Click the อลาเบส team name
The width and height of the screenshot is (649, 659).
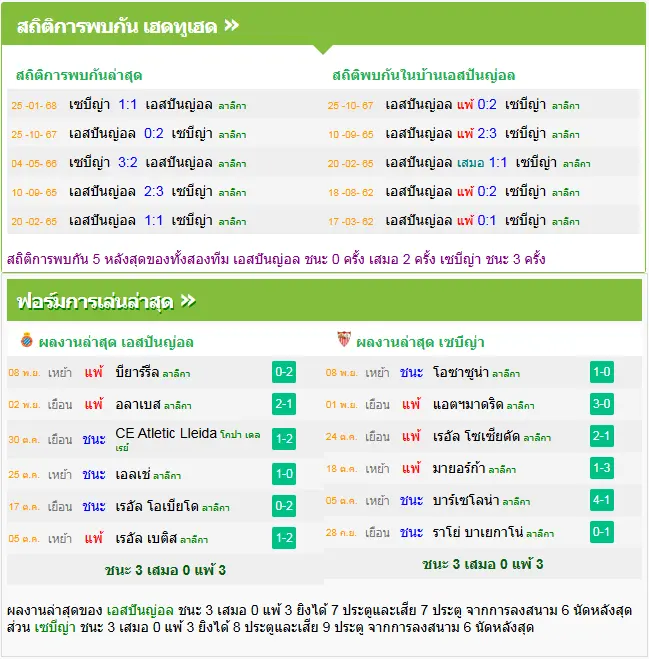tap(138, 404)
